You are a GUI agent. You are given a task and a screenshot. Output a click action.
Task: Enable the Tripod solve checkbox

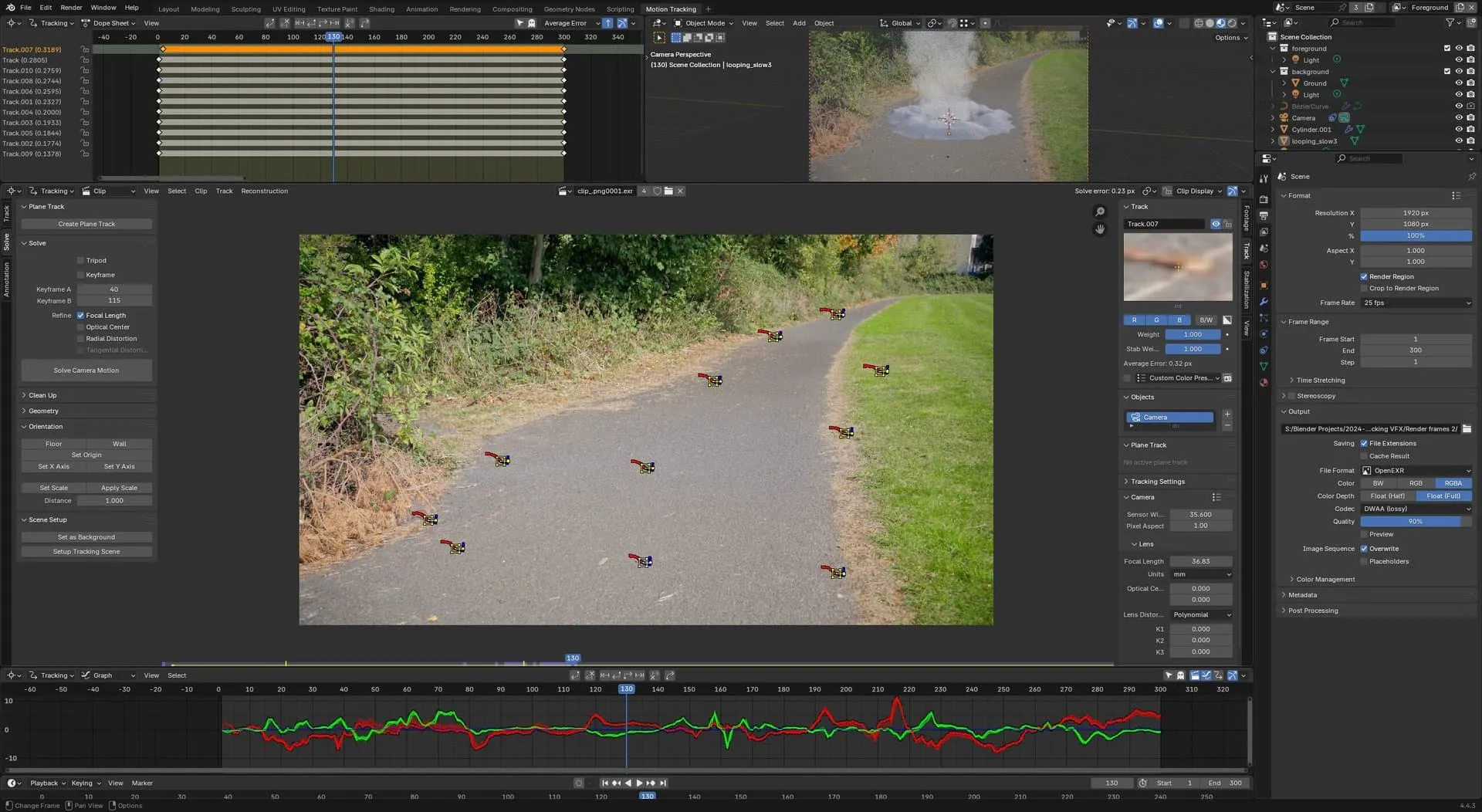(x=80, y=261)
